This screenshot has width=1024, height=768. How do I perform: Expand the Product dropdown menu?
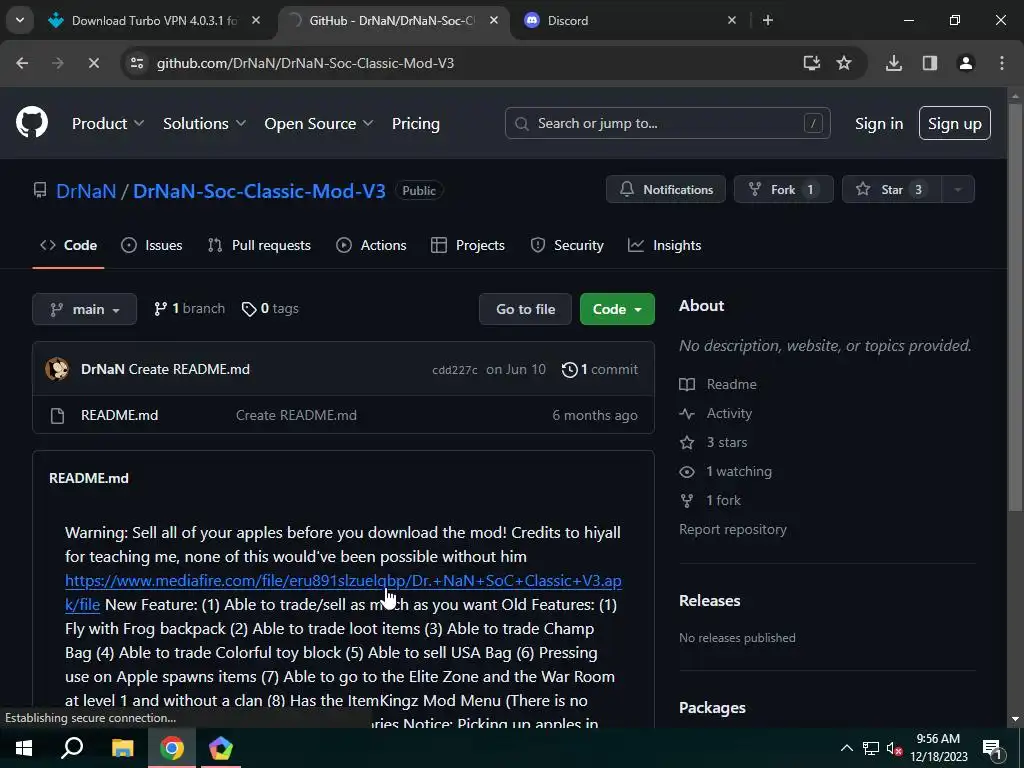[108, 123]
